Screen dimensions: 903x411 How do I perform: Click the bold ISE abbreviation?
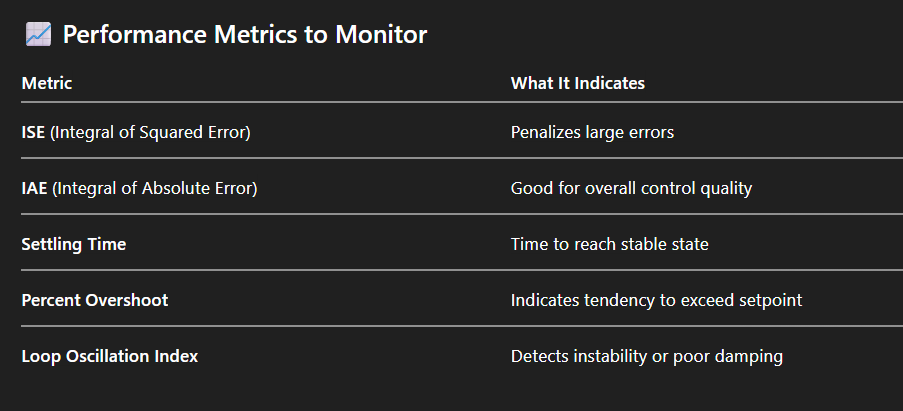[x=33, y=132]
